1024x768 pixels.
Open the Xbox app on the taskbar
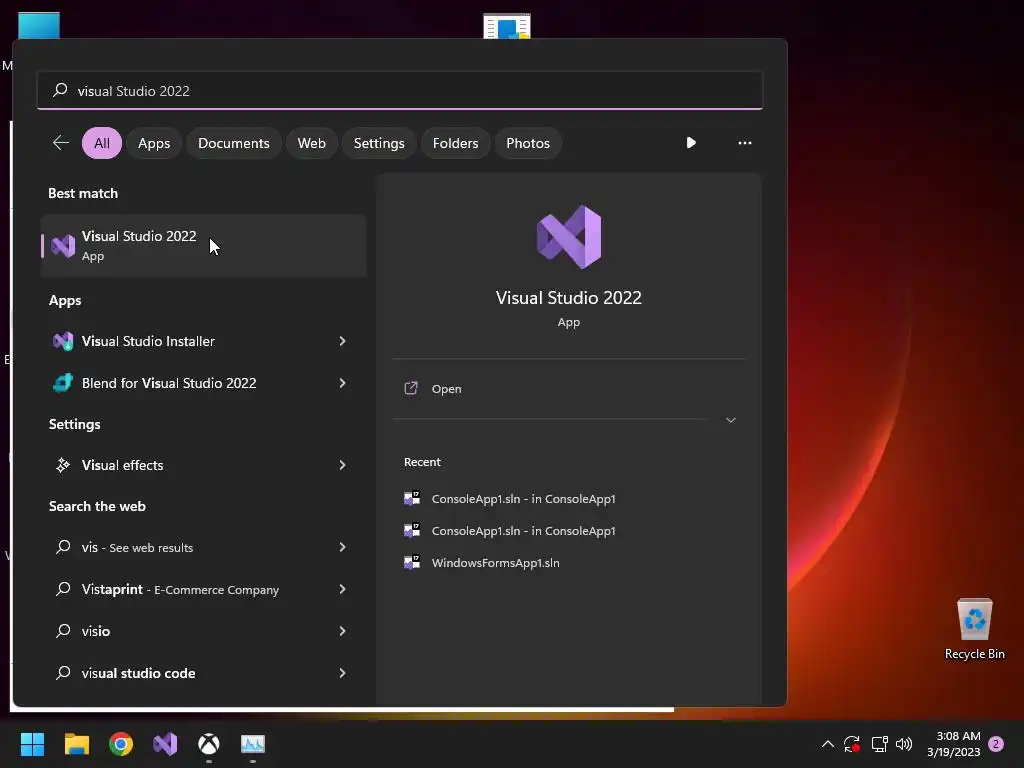tap(209, 744)
